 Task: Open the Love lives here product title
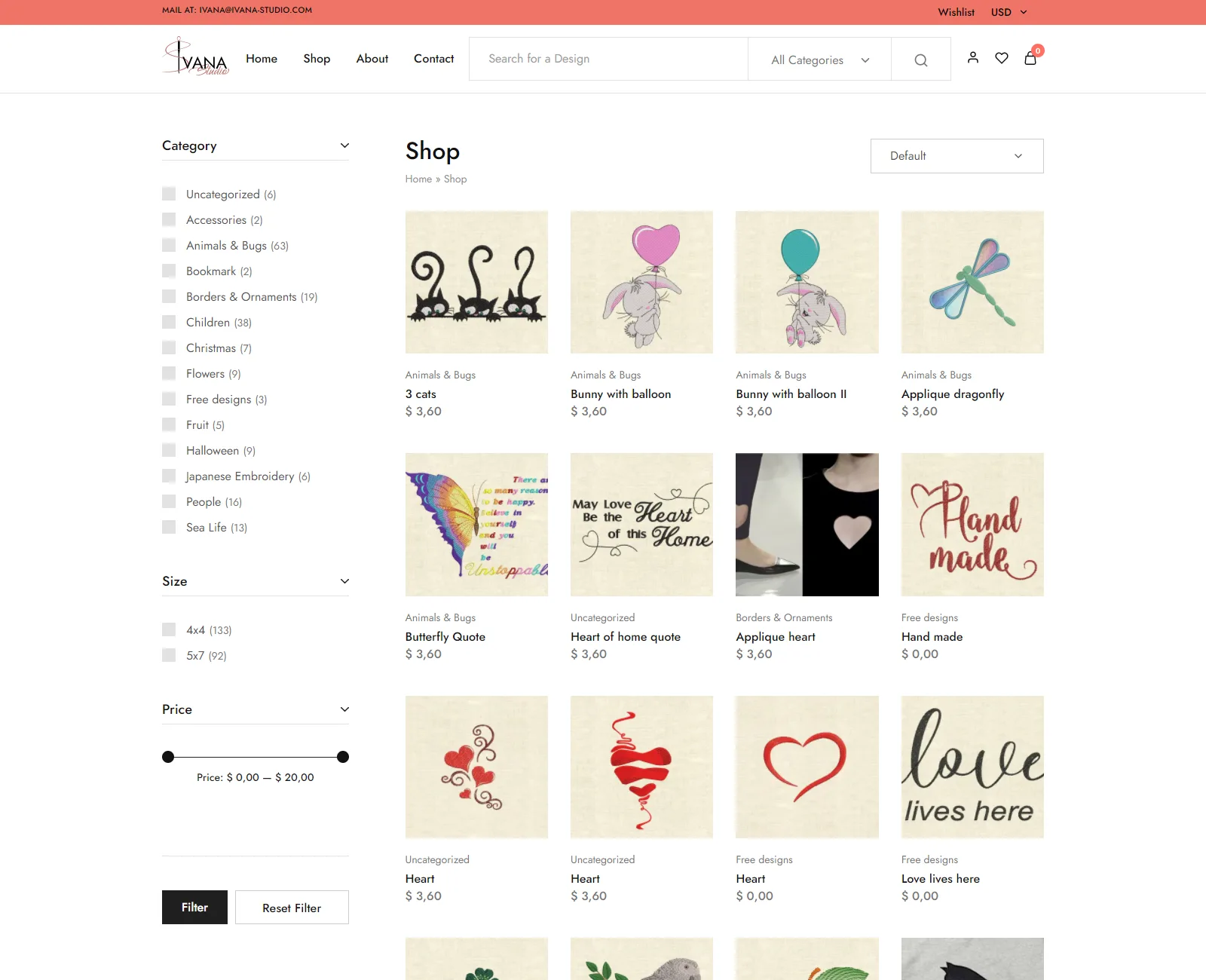[x=940, y=878]
